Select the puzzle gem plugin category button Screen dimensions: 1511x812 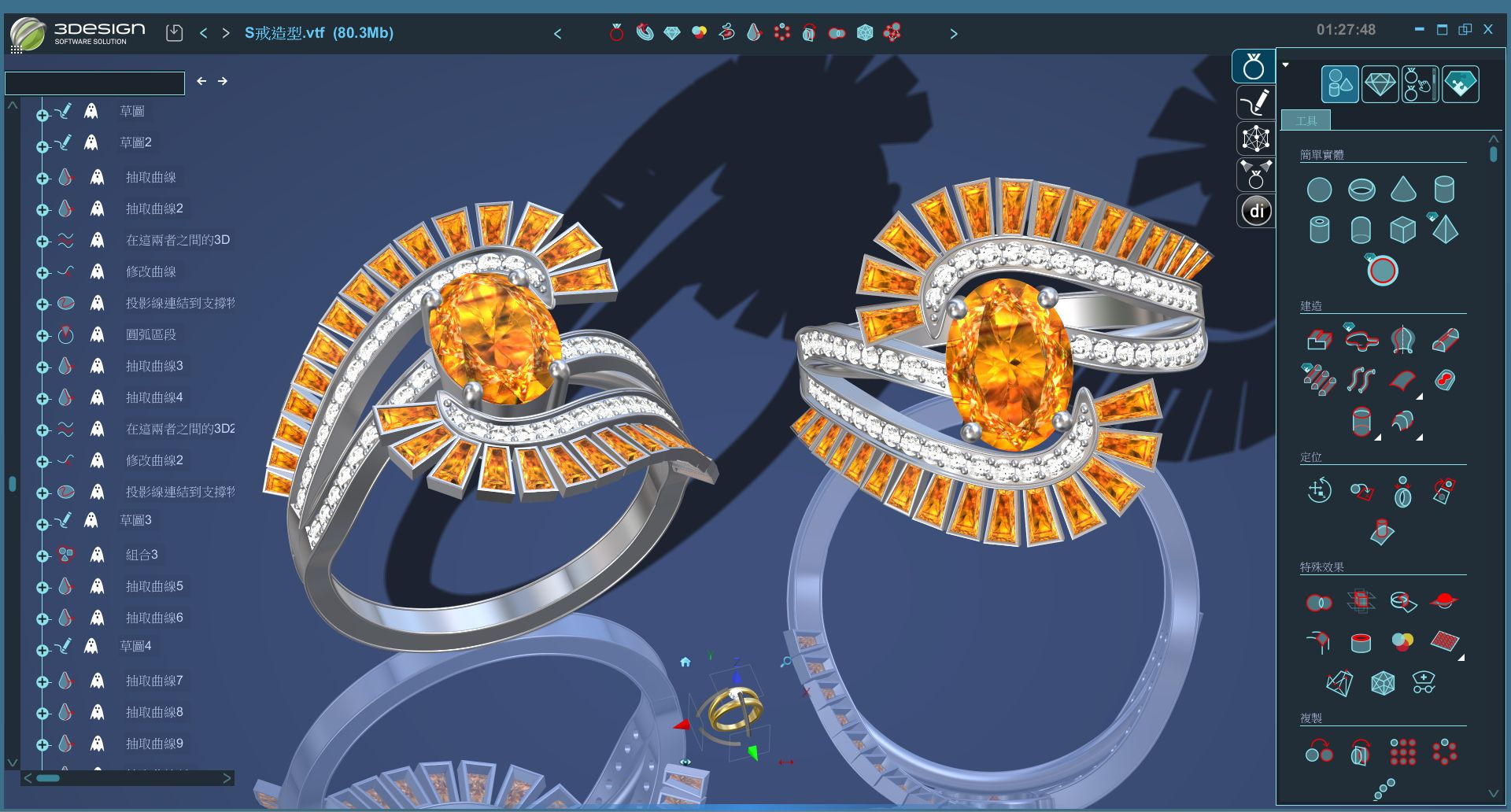(x=1461, y=84)
